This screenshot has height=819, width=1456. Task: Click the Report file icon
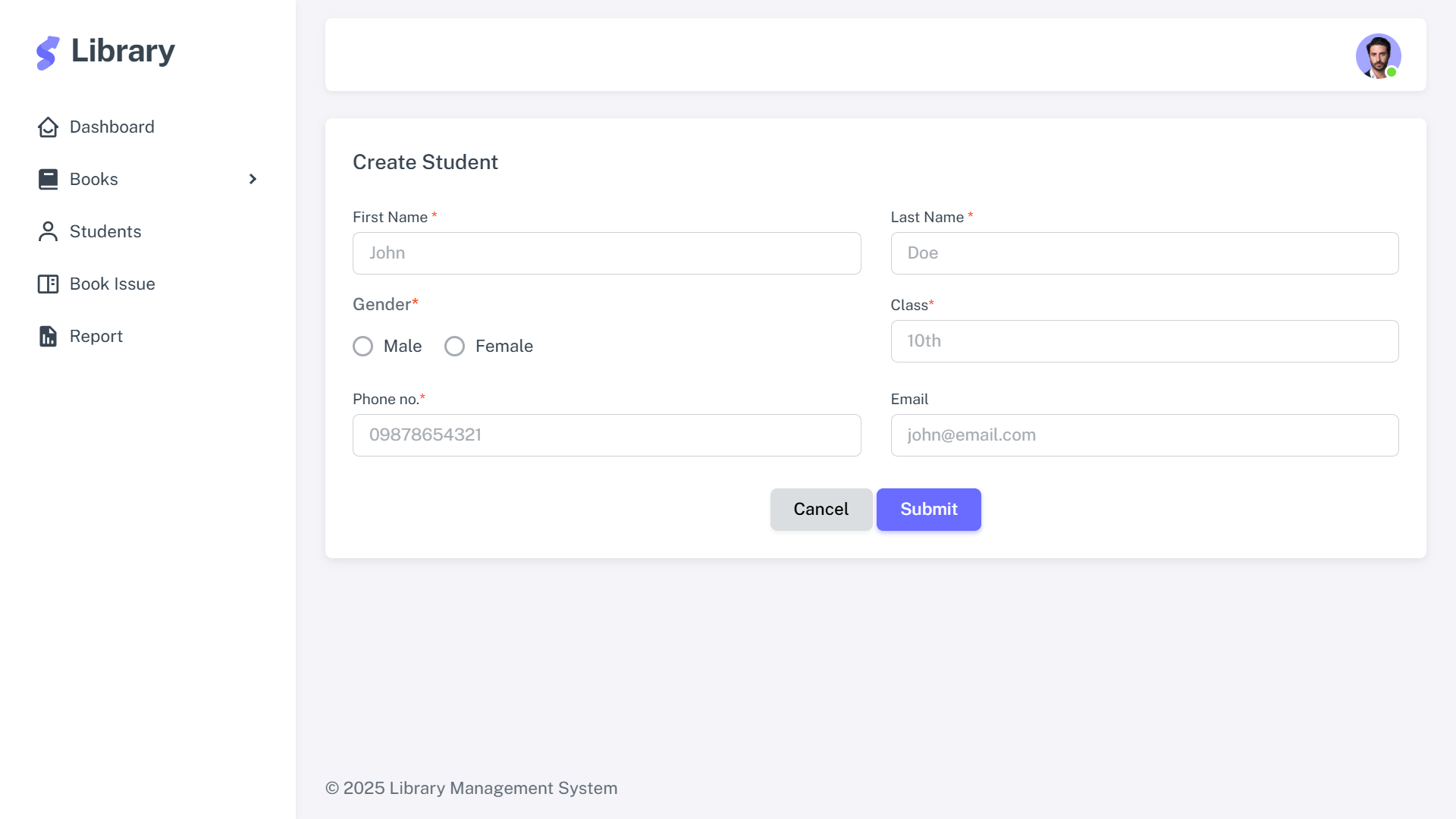pyautogui.click(x=48, y=337)
